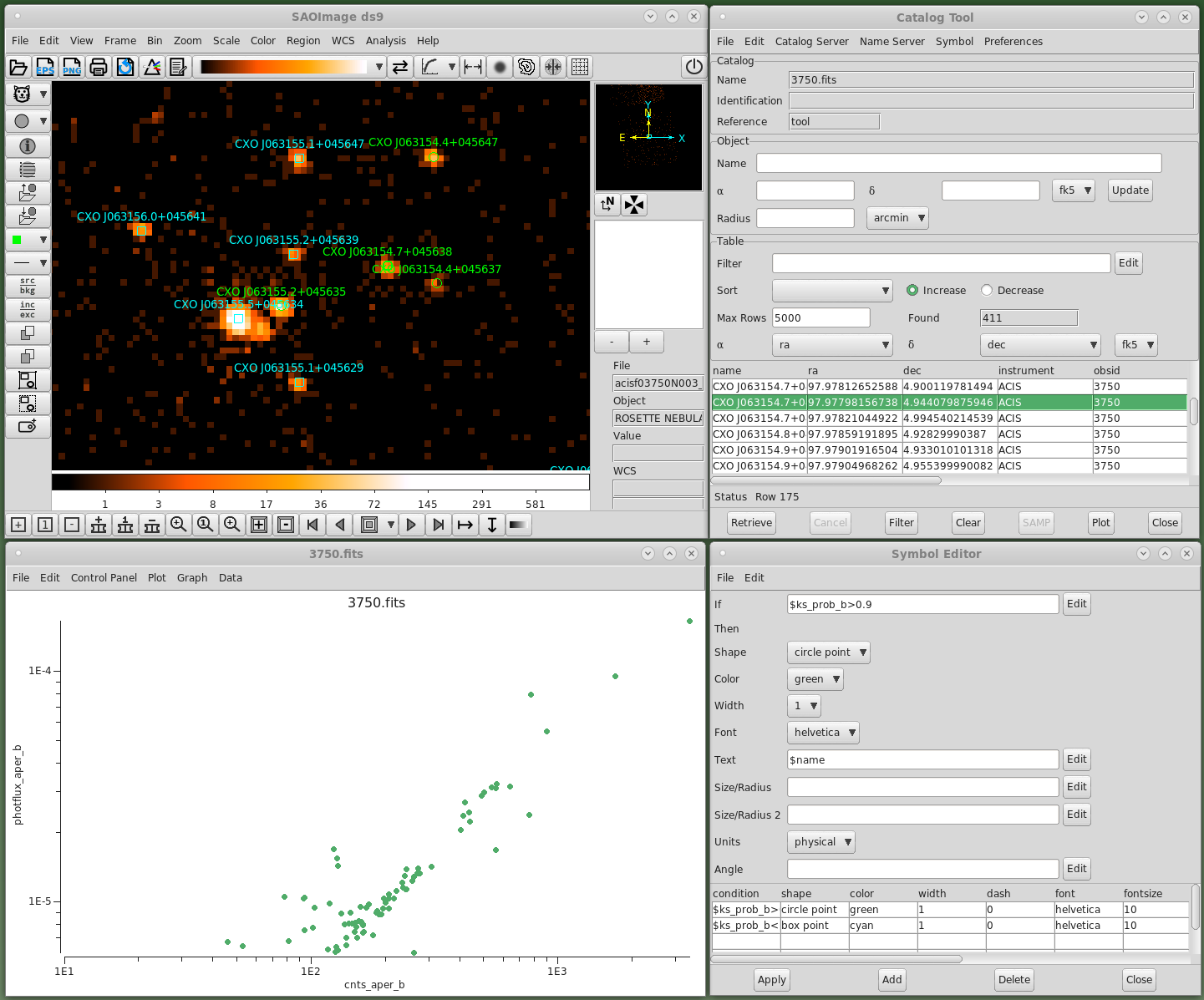Click the Apply button in Symbol Editor
The width and height of the screenshot is (1204, 1000).
[x=771, y=980]
